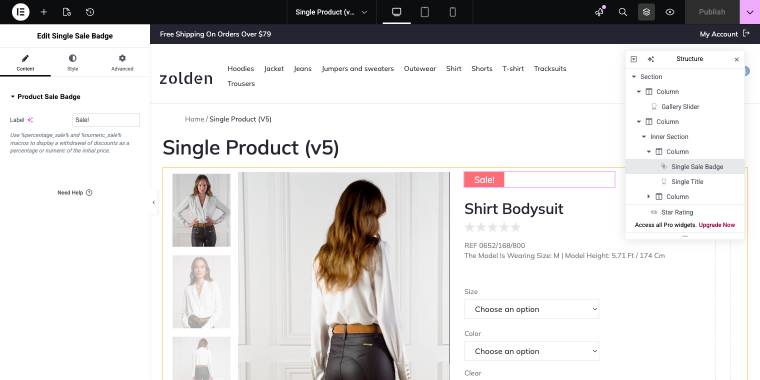760x380 pixels.
Task: Open the history clock icon
Action: coord(90,12)
